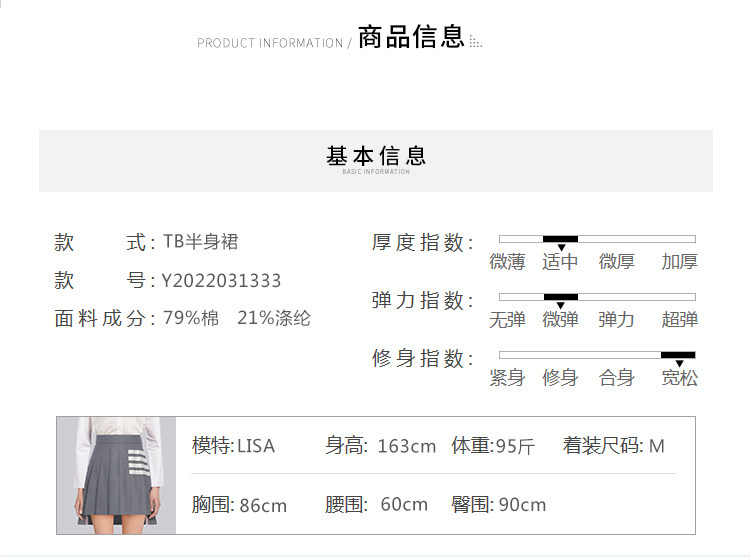
Task: Click the waist value 60cm
Action: click(404, 504)
